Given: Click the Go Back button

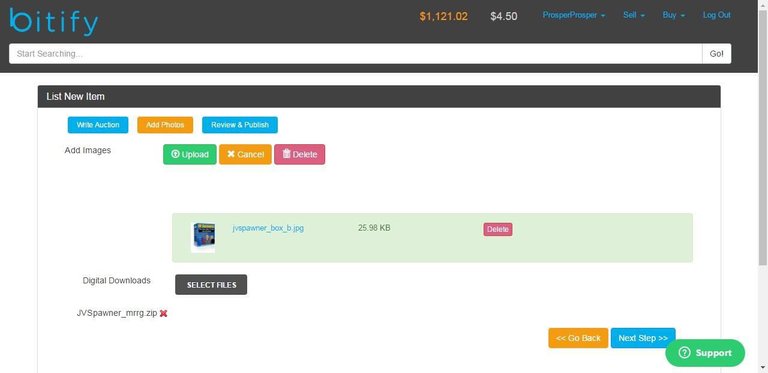Looking at the screenshot, I should pyautogui.click(x=578, y=338).
